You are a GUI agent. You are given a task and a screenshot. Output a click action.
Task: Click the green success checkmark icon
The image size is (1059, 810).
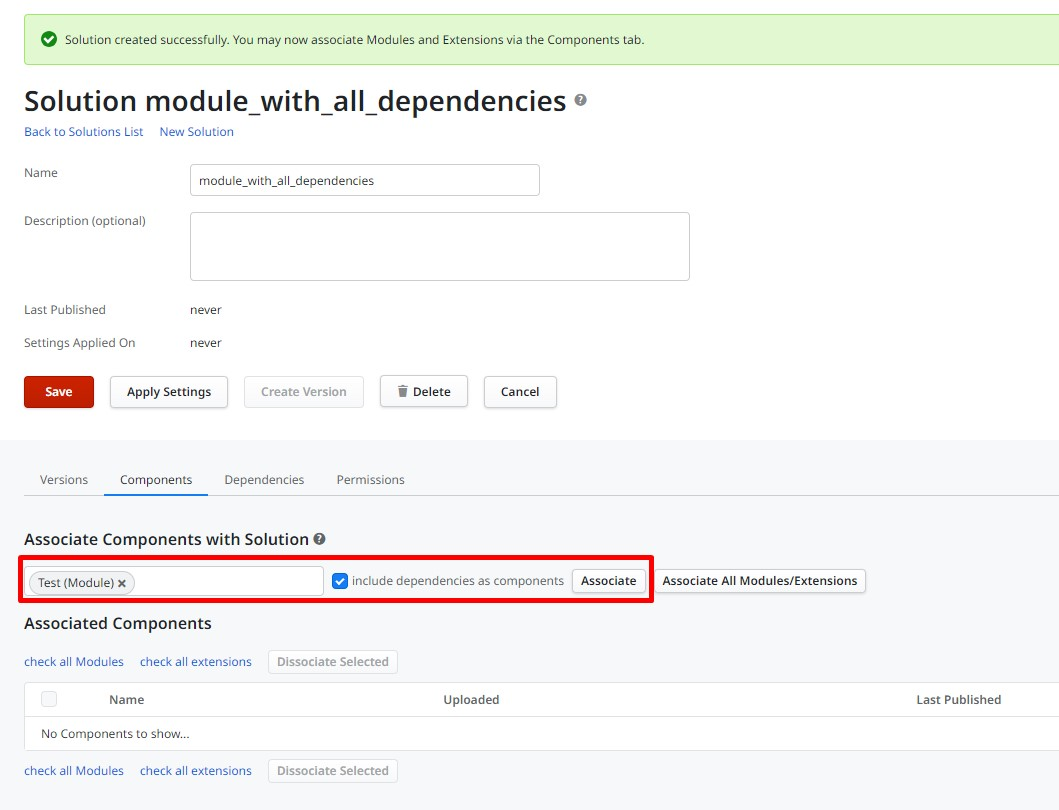(x=49, y=39)
